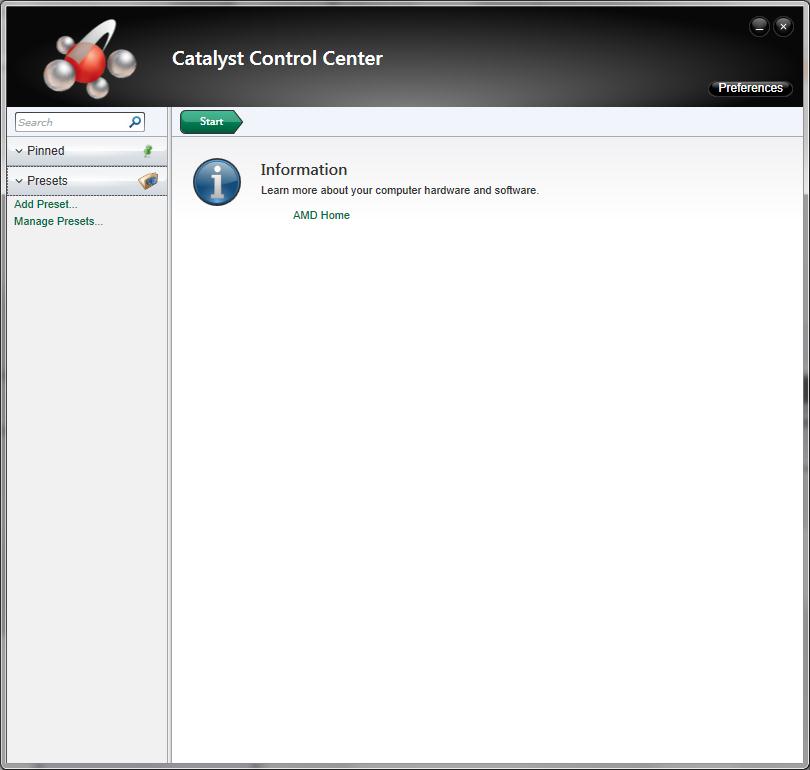Click the Catalyst Control Center title text

[277, 58]
